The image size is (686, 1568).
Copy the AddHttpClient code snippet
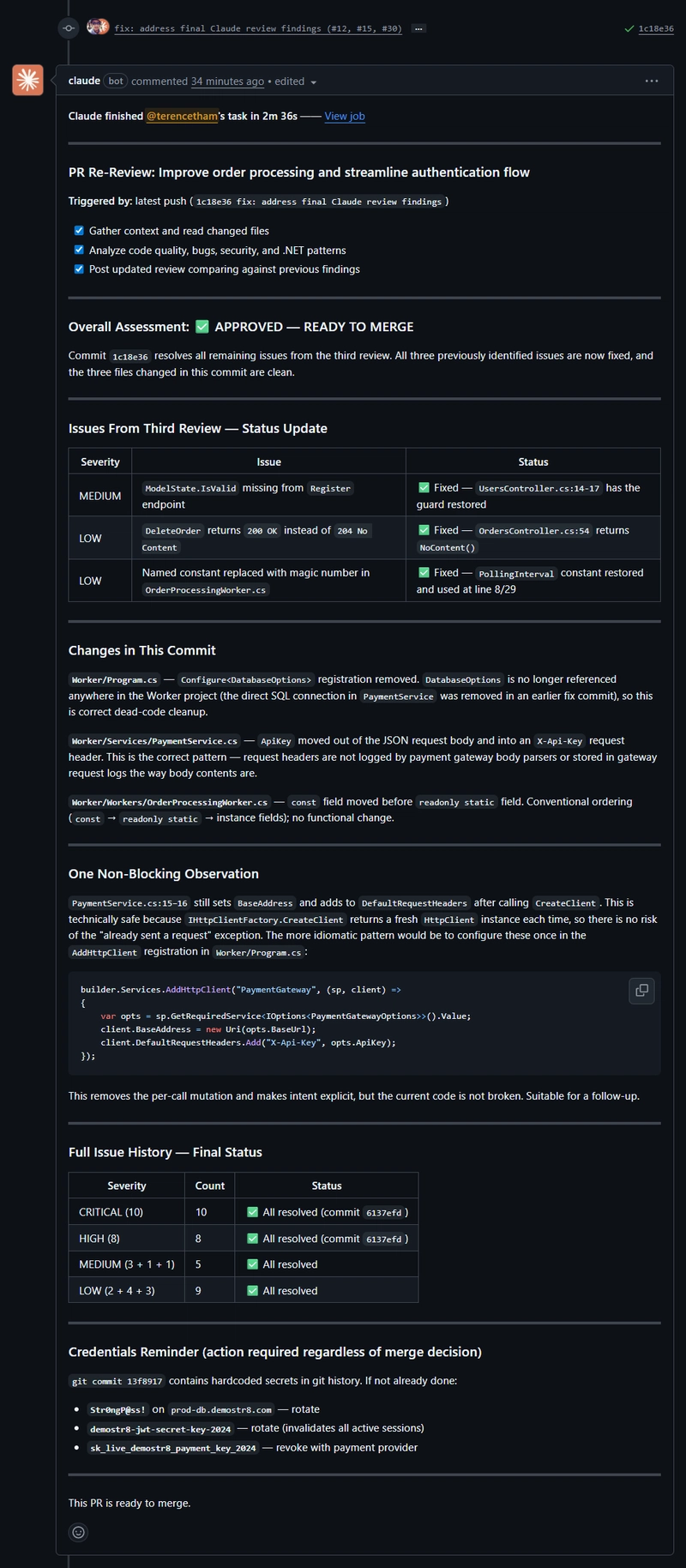pos(641,990)
